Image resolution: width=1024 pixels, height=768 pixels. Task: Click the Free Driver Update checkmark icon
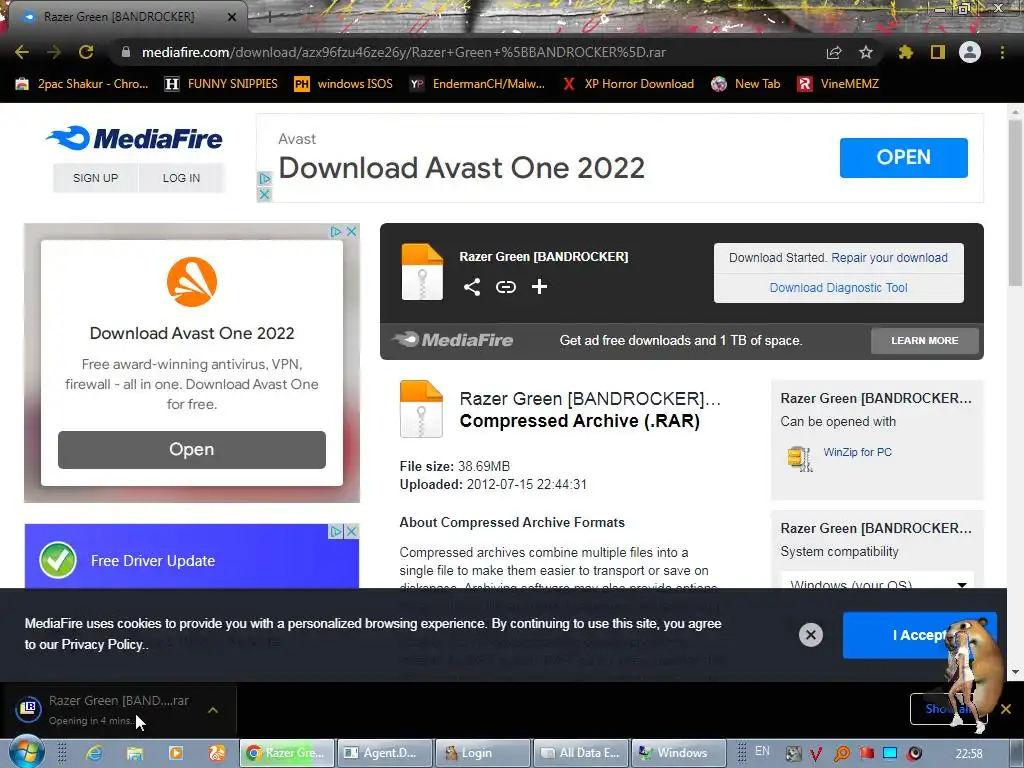coord(58,560)
